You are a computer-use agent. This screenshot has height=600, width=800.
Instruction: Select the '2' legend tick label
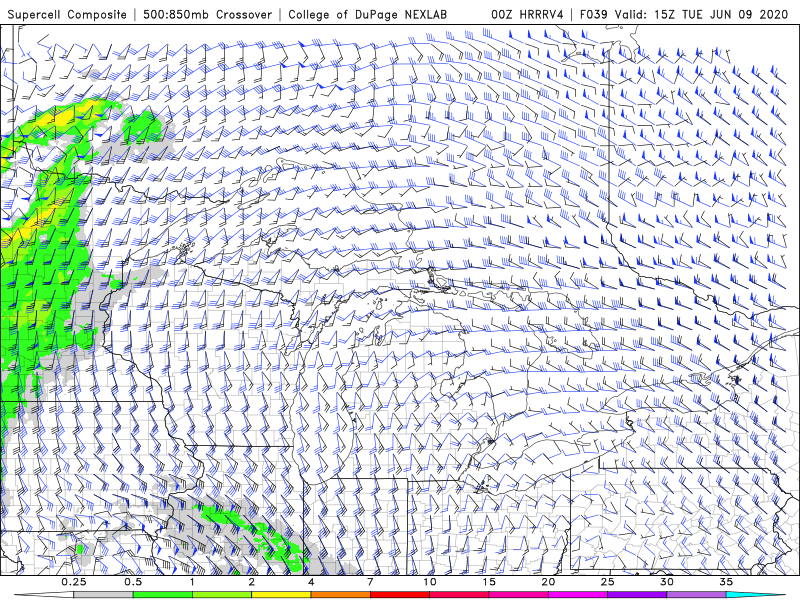(252, 582)
